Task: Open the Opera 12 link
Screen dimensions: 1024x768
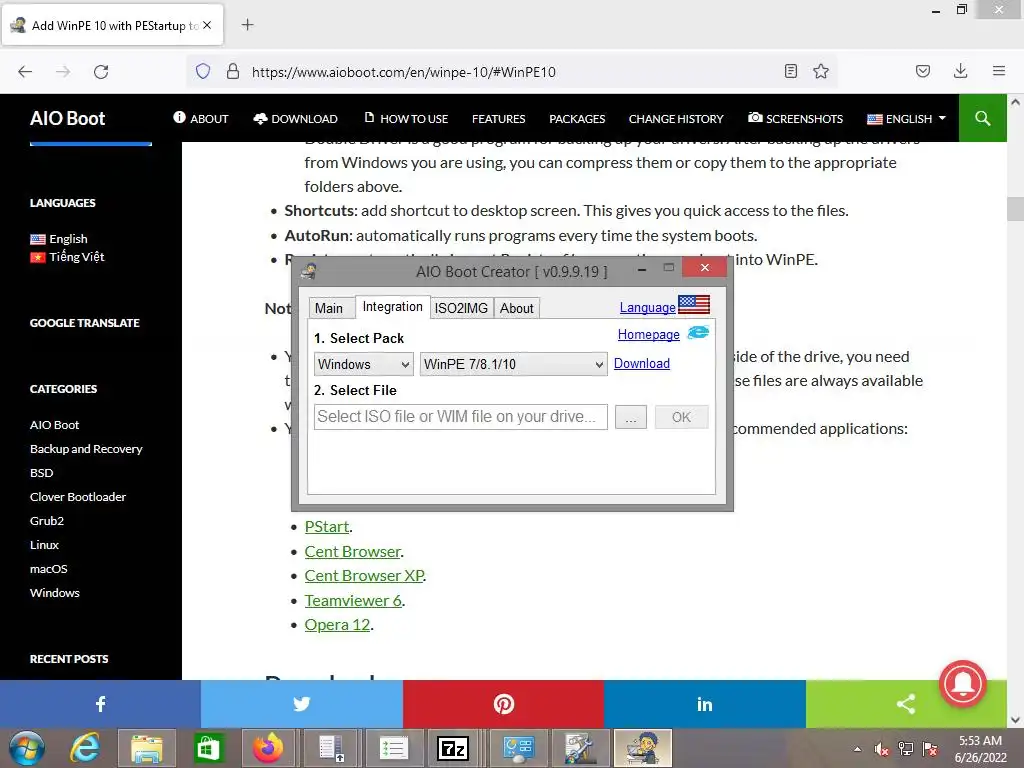Action: 337,624
